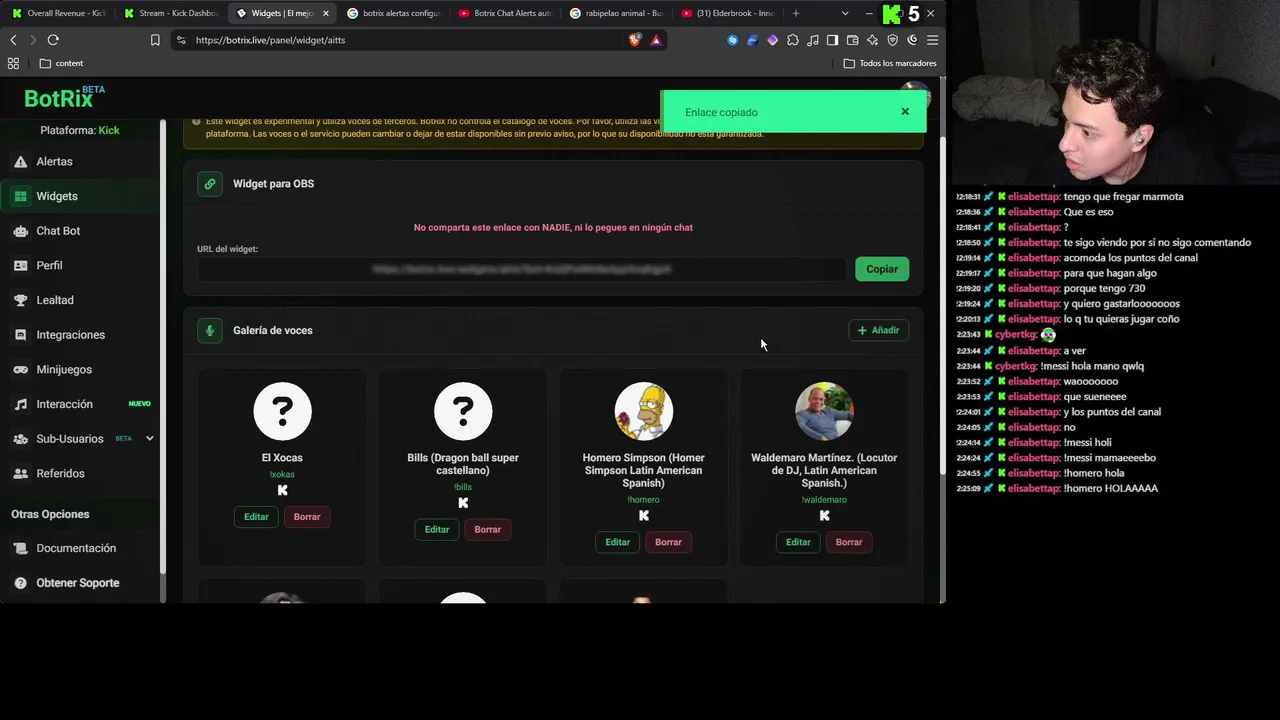Close the Widgets browser tab
This screenshot has height=720, width=1280.
(x=325, y=13)
